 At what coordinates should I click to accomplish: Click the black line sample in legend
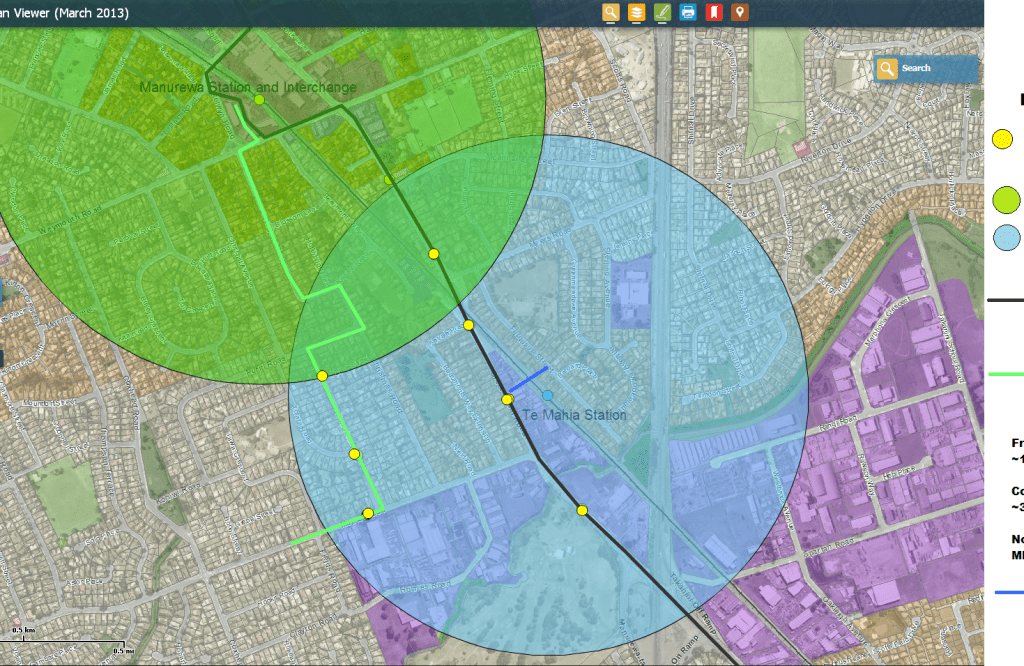[x=1006, y=299]
